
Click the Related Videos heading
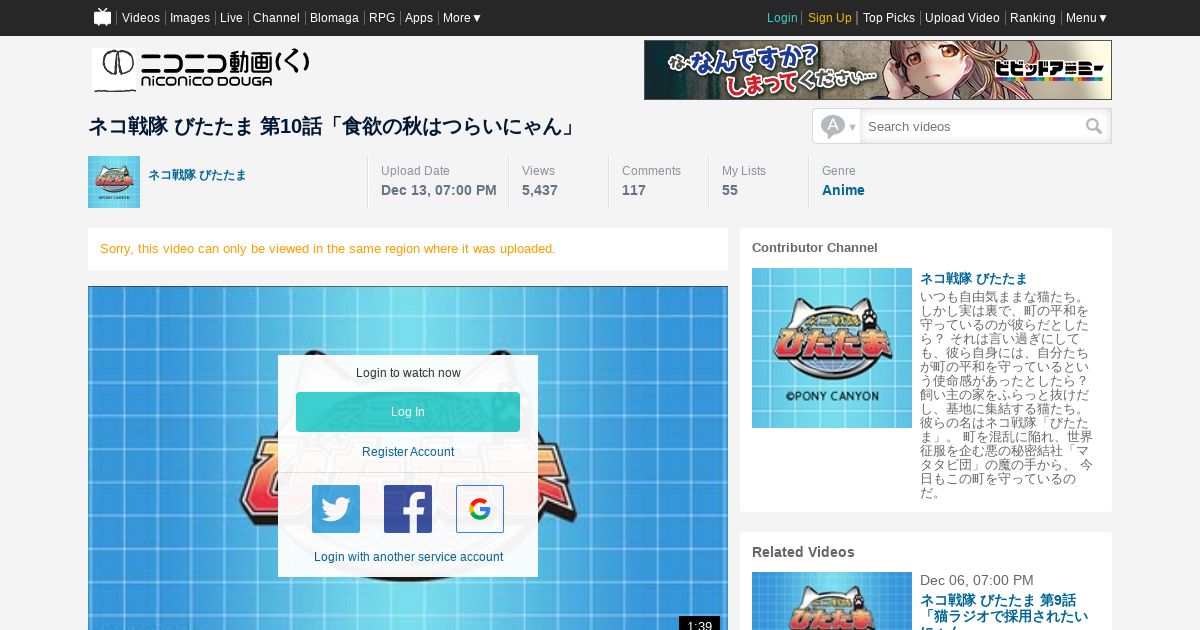point(803,552)
